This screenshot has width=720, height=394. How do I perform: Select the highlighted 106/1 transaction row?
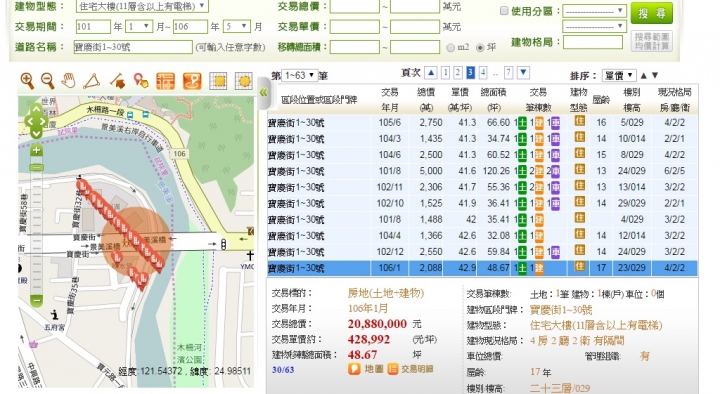[x=482, y=268]
